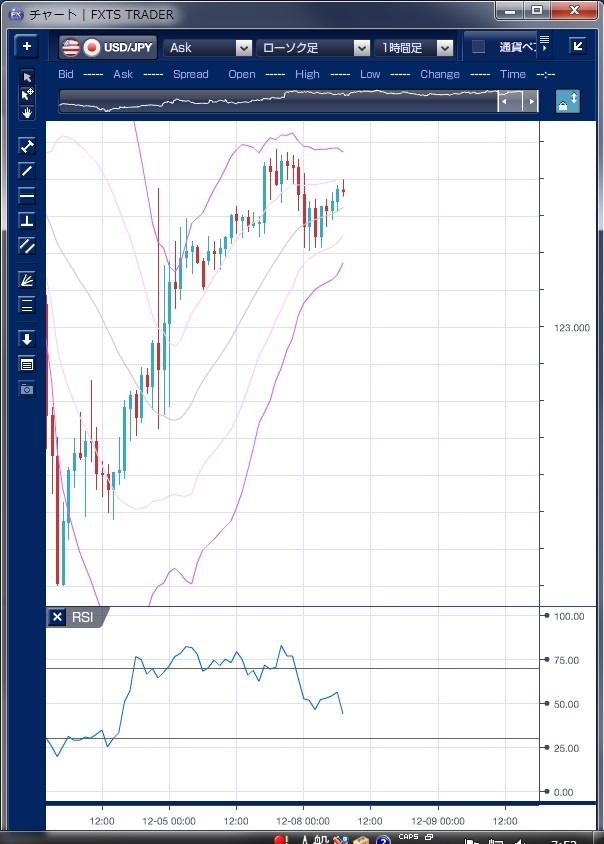604x844 pixels.
Task: Select the trend line drawing tool
Action: pyautogui.click(x=27, y=171)
